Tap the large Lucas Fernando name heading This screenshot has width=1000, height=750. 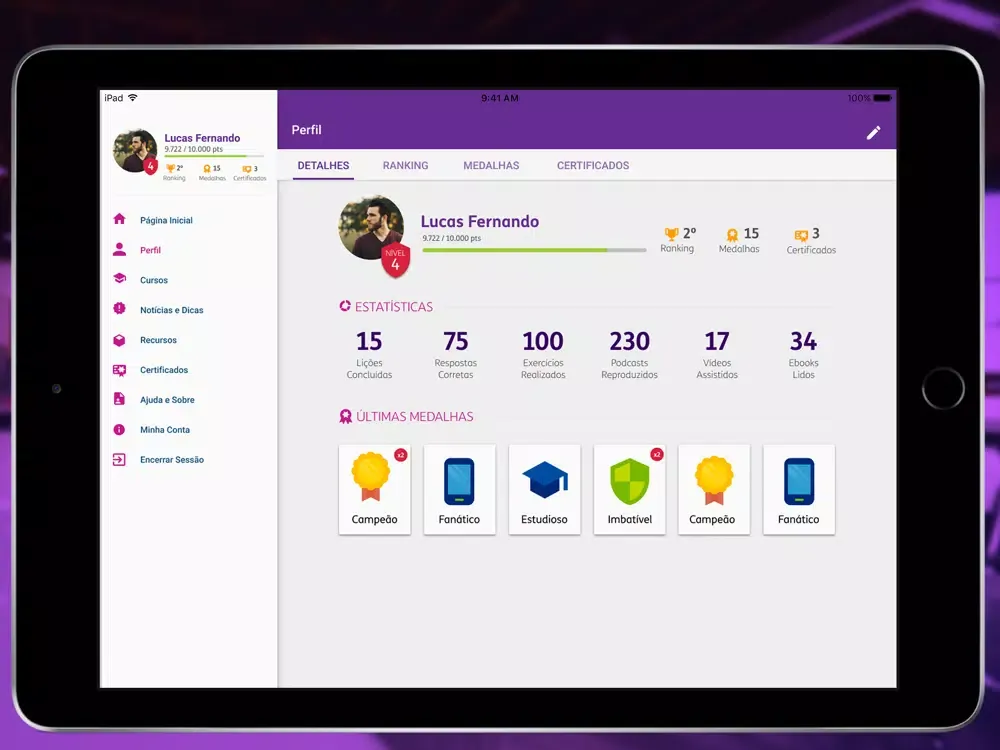pos(480,221)
